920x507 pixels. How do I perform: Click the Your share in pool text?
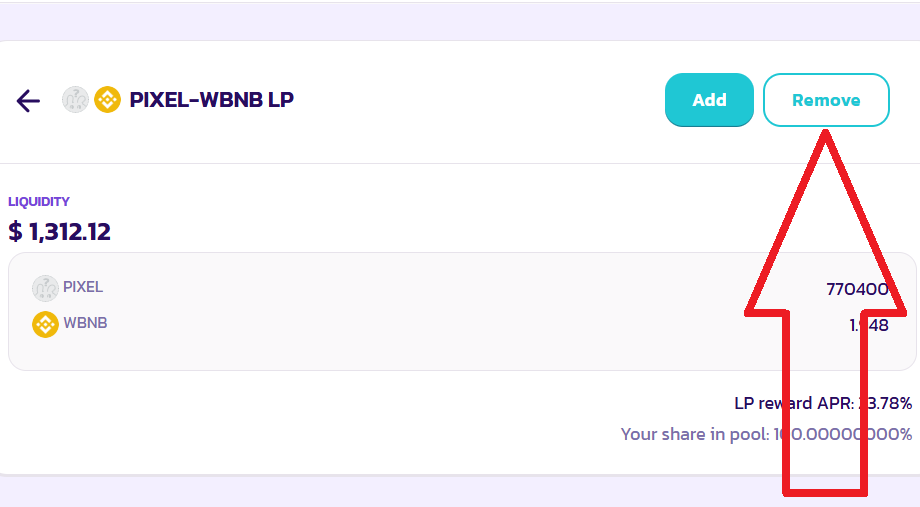pyautogui.click(x=766, y=434)
